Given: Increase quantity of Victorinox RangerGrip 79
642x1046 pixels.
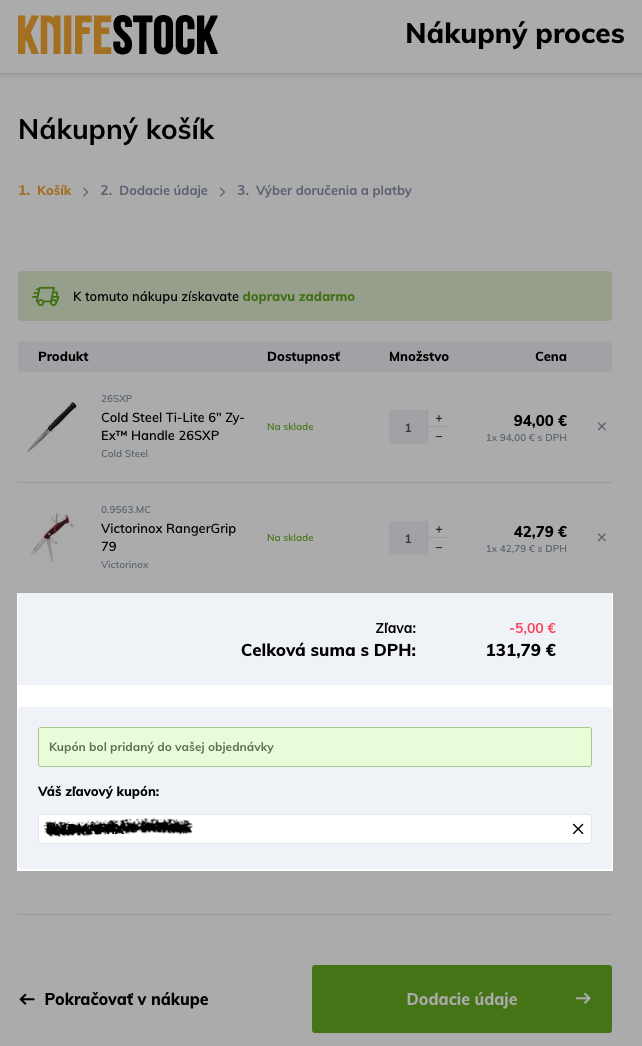Looking at the screenshot, I should tap(439, 529).
